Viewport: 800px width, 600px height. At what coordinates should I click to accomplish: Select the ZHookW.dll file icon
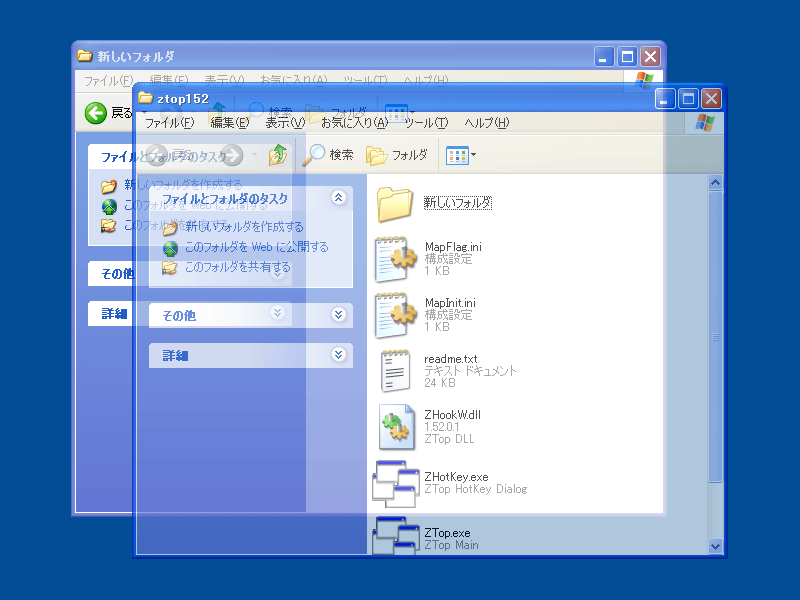397,427
